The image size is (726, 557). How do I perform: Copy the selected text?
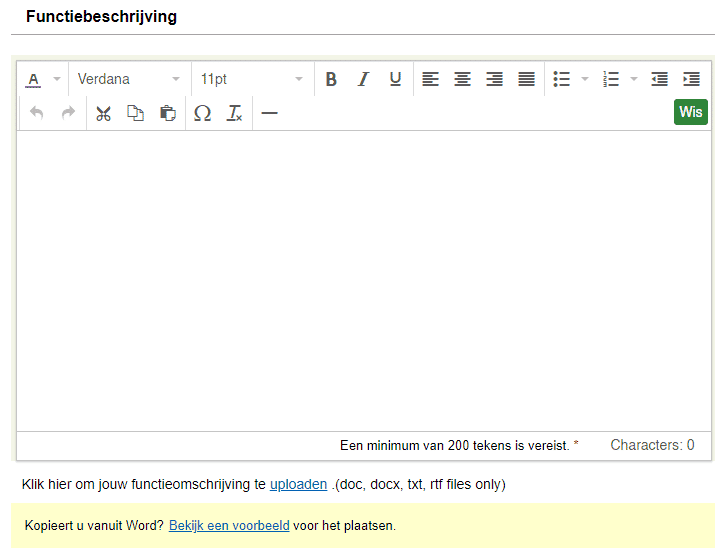(x=135, y=113)
